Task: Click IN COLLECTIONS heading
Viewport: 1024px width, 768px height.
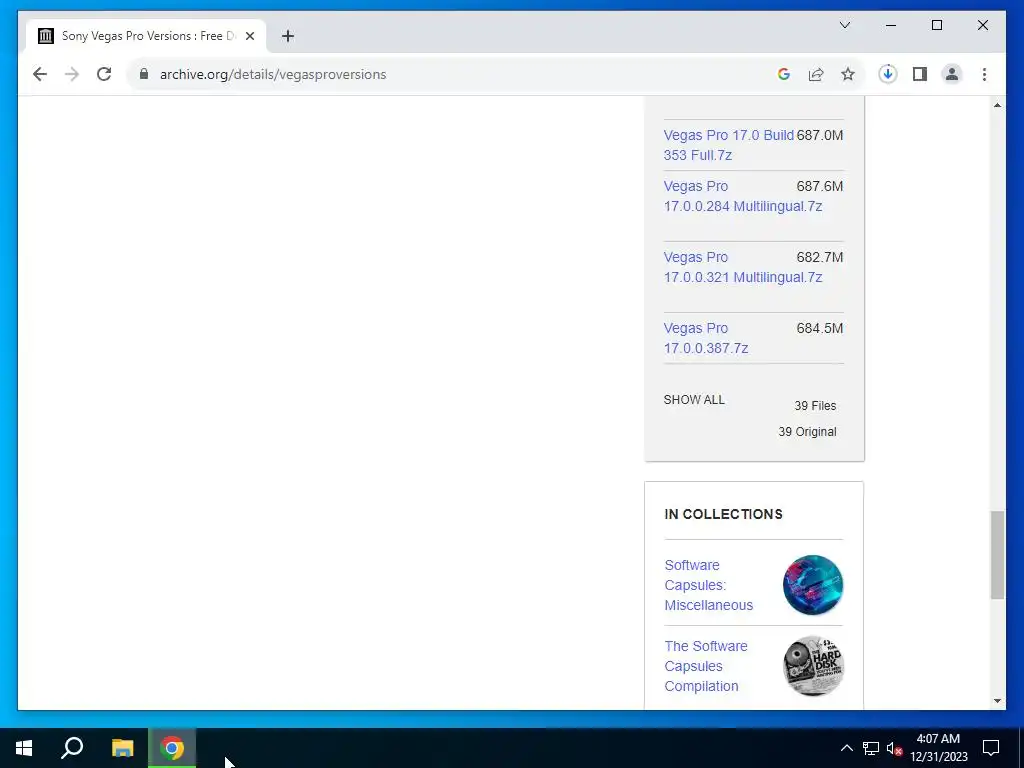Action: [724, 514]
